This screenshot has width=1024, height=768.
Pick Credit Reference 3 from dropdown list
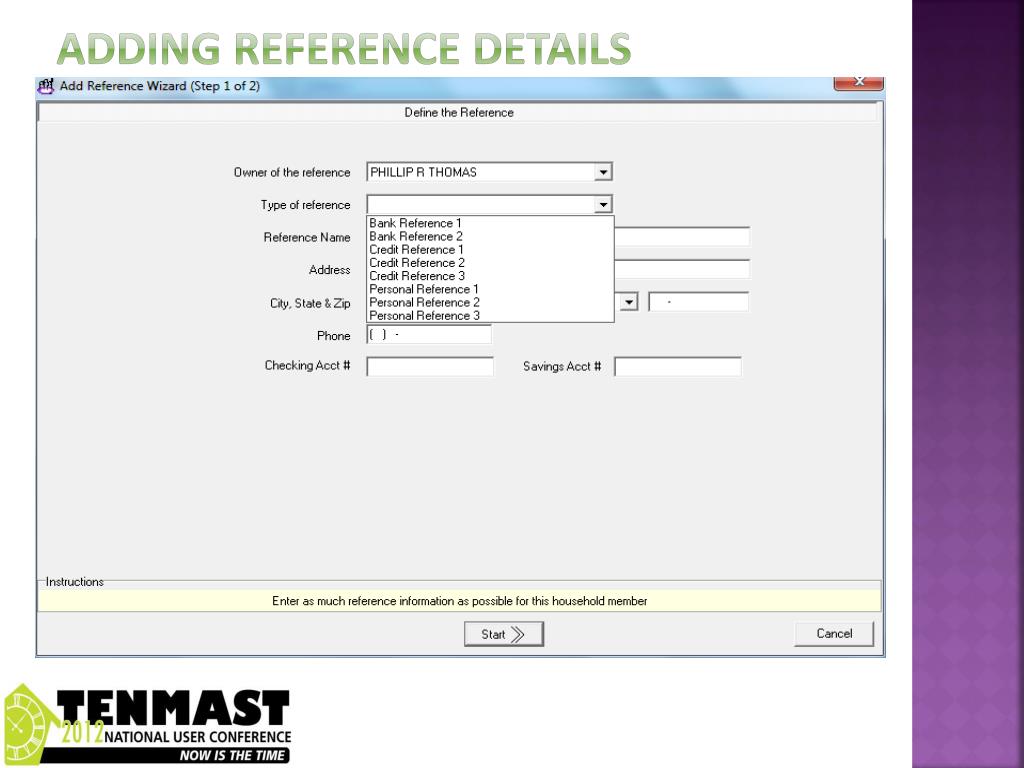coord(417,276)
